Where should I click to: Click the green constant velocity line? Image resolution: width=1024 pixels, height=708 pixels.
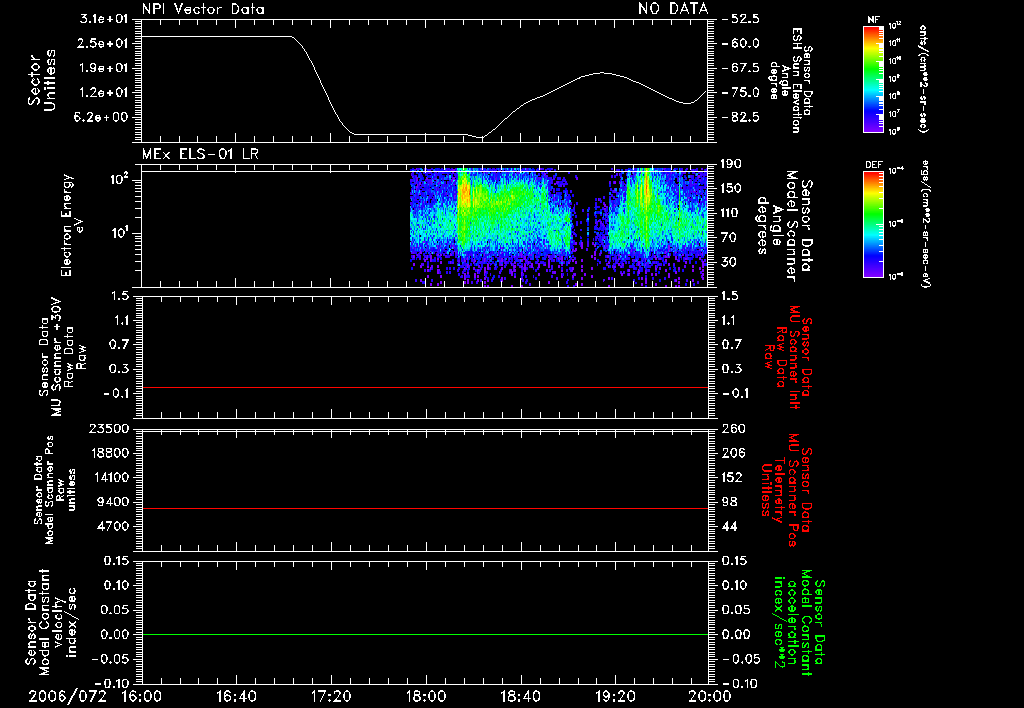[424, 634]
